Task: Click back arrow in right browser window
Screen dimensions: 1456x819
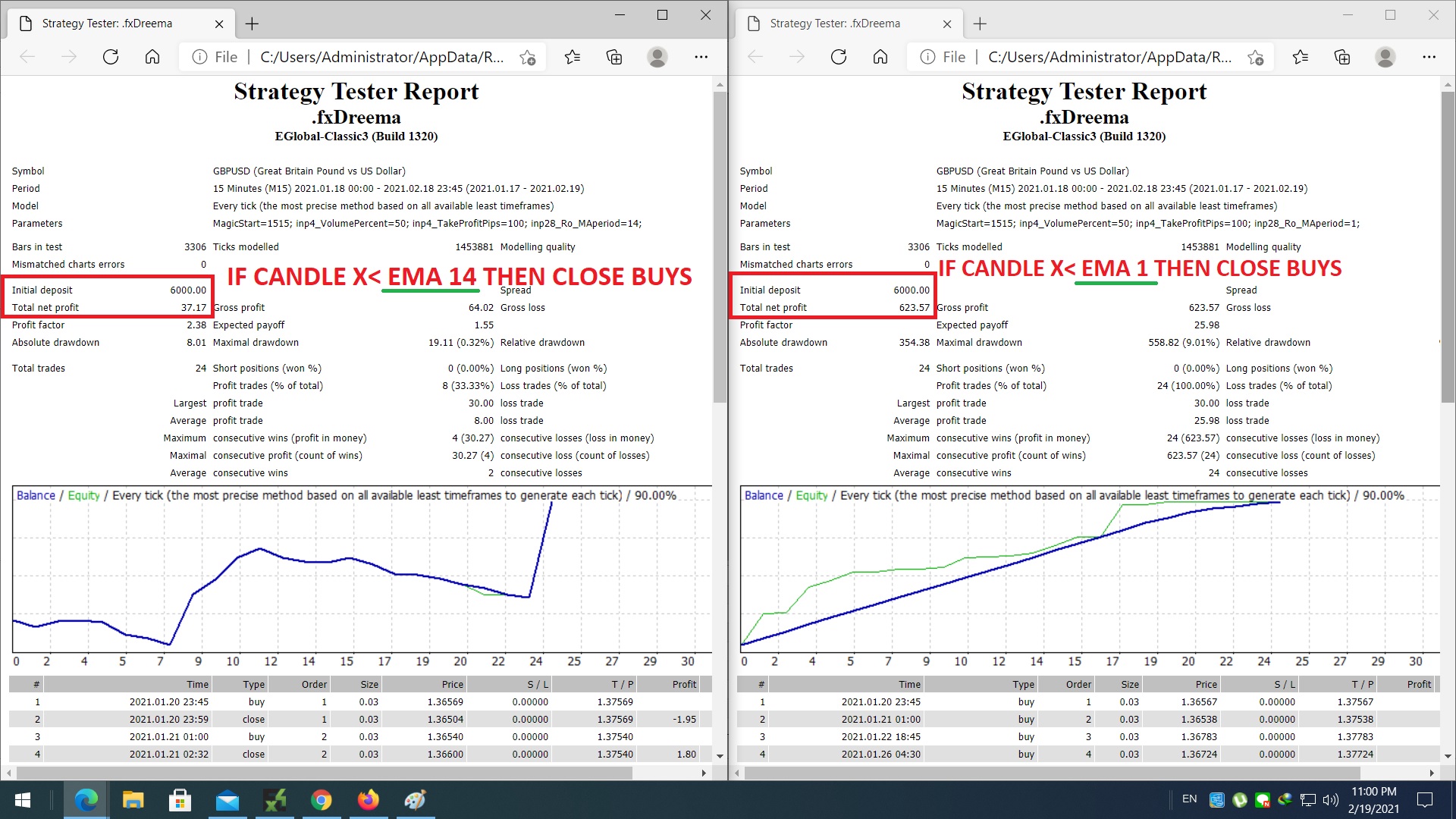Action: click(x=755, y=57)
